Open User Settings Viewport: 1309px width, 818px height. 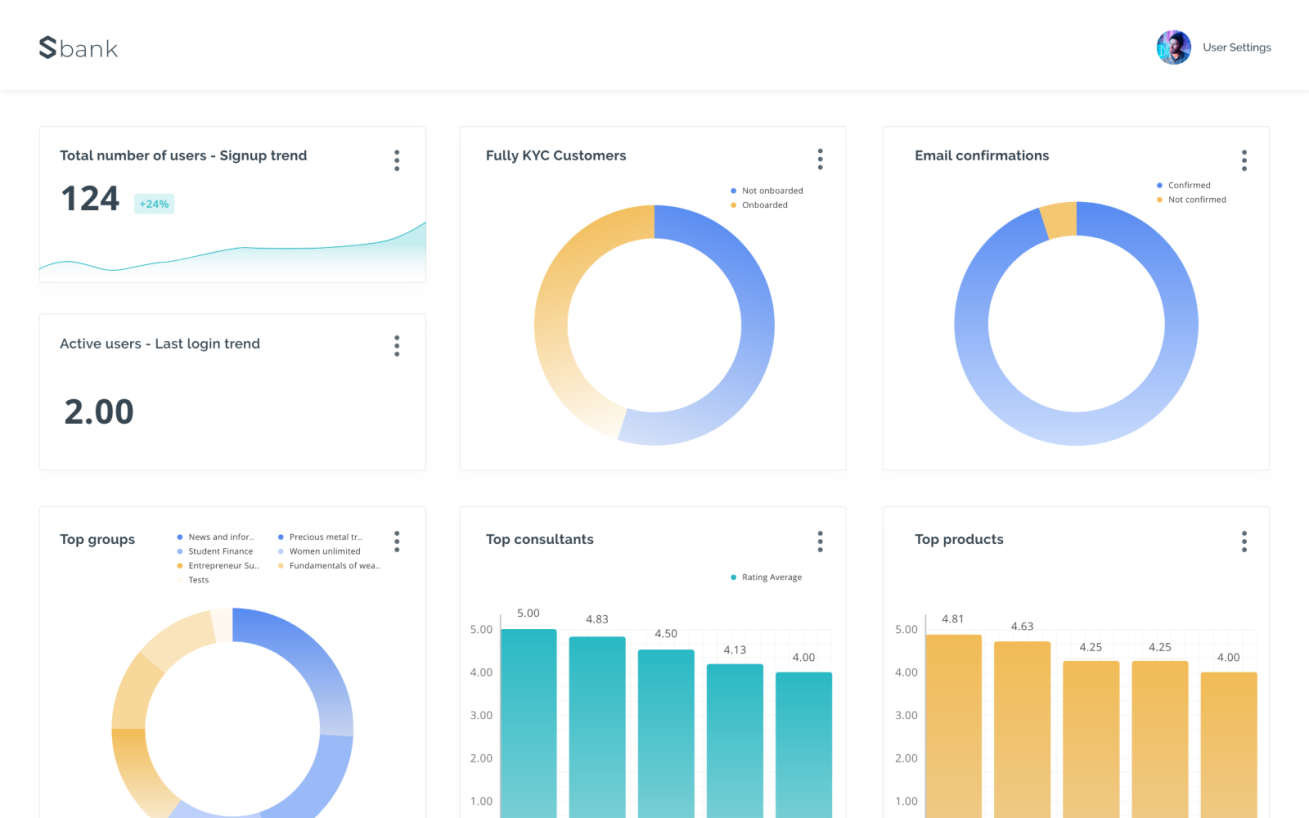pos(1237,47)
